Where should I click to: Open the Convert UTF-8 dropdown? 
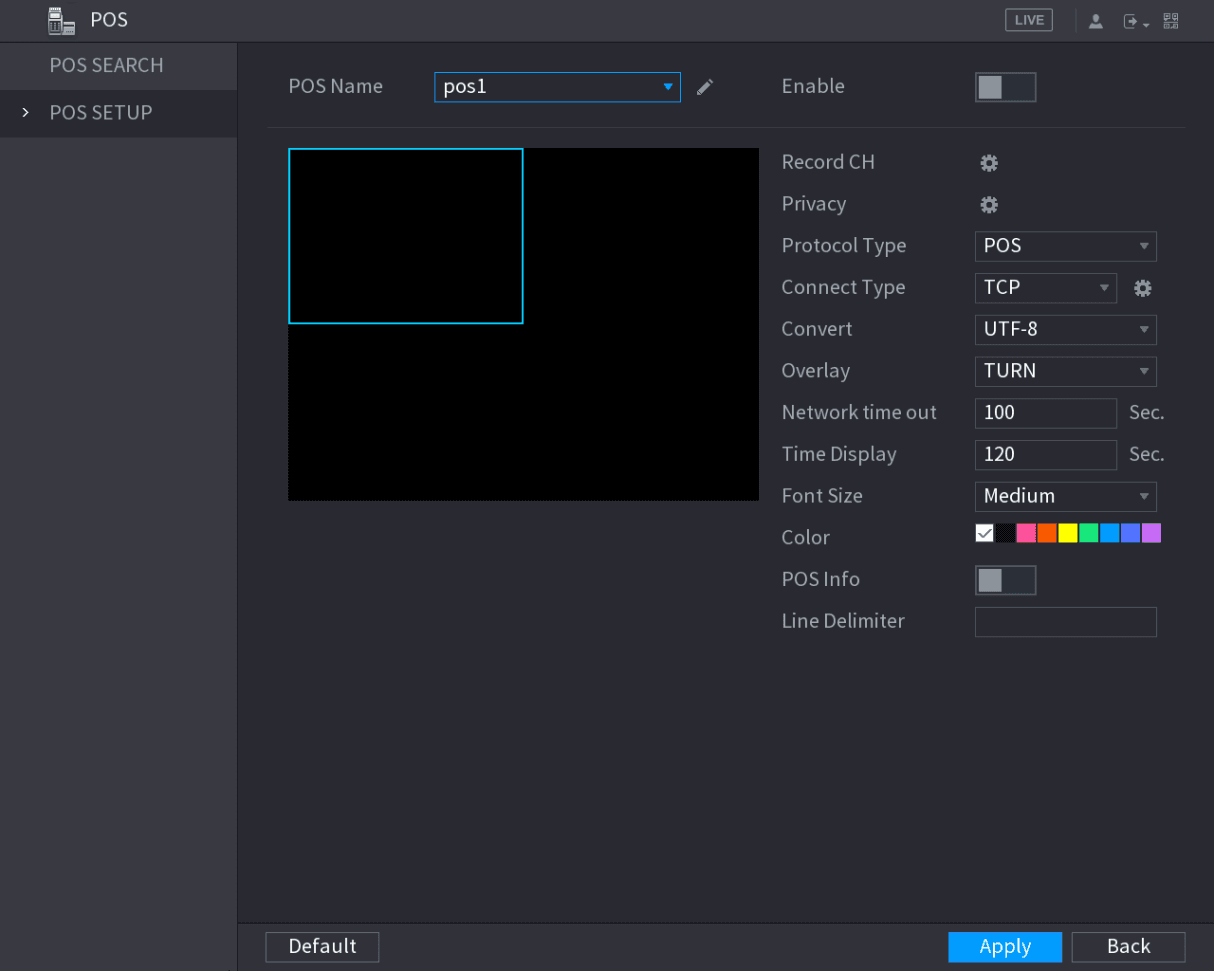[x=1066, y=329]
